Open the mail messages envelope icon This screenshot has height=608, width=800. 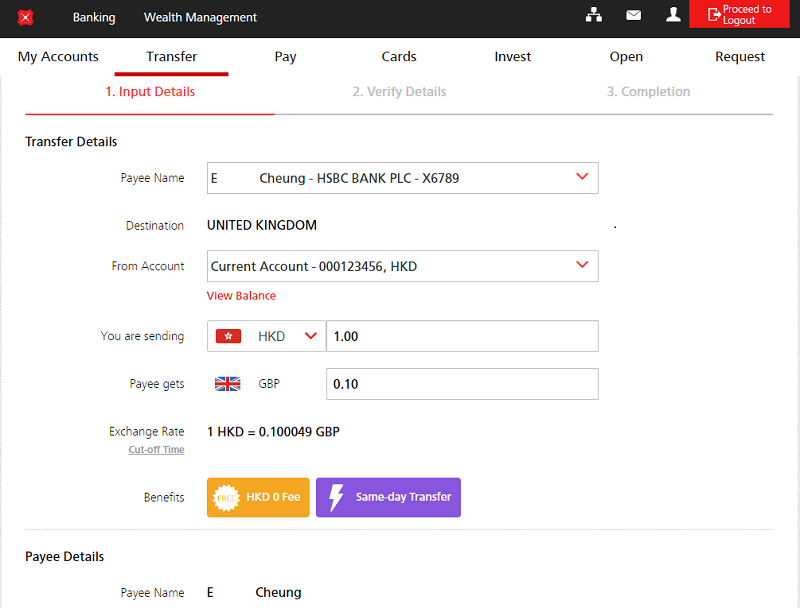coord(633,15)
